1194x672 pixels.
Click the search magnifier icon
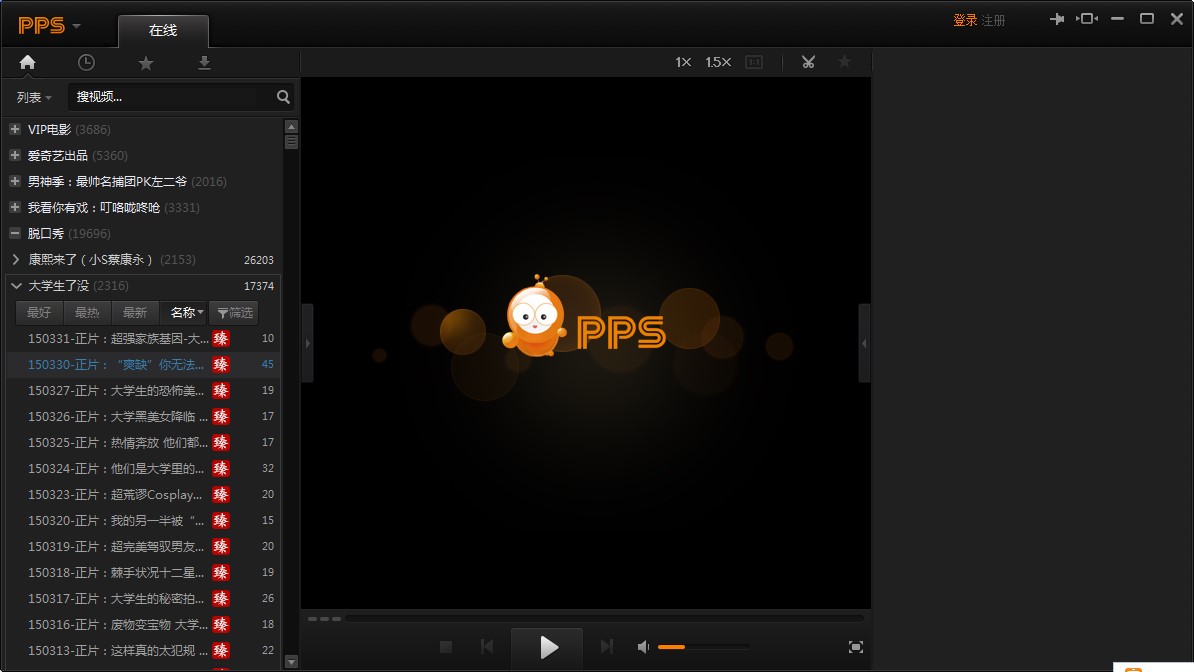coord(282,97)
